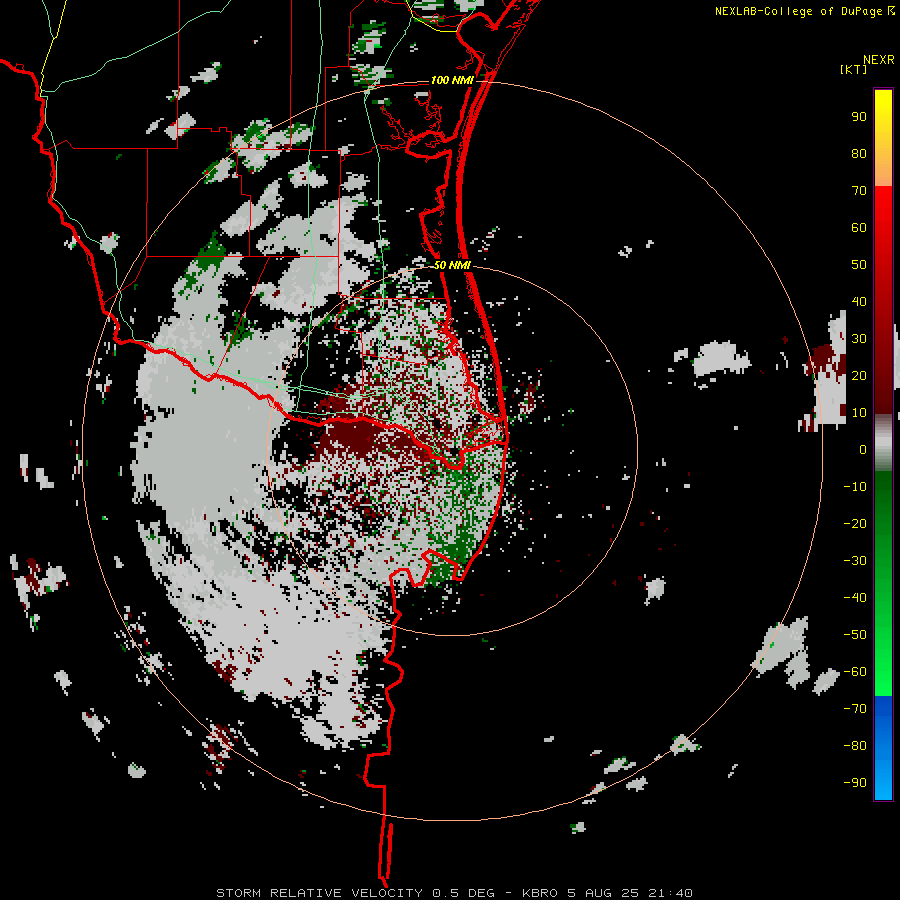900x900 pixels.
Task: Click the -20 value on the velocity scale
Action: point(855,523)
